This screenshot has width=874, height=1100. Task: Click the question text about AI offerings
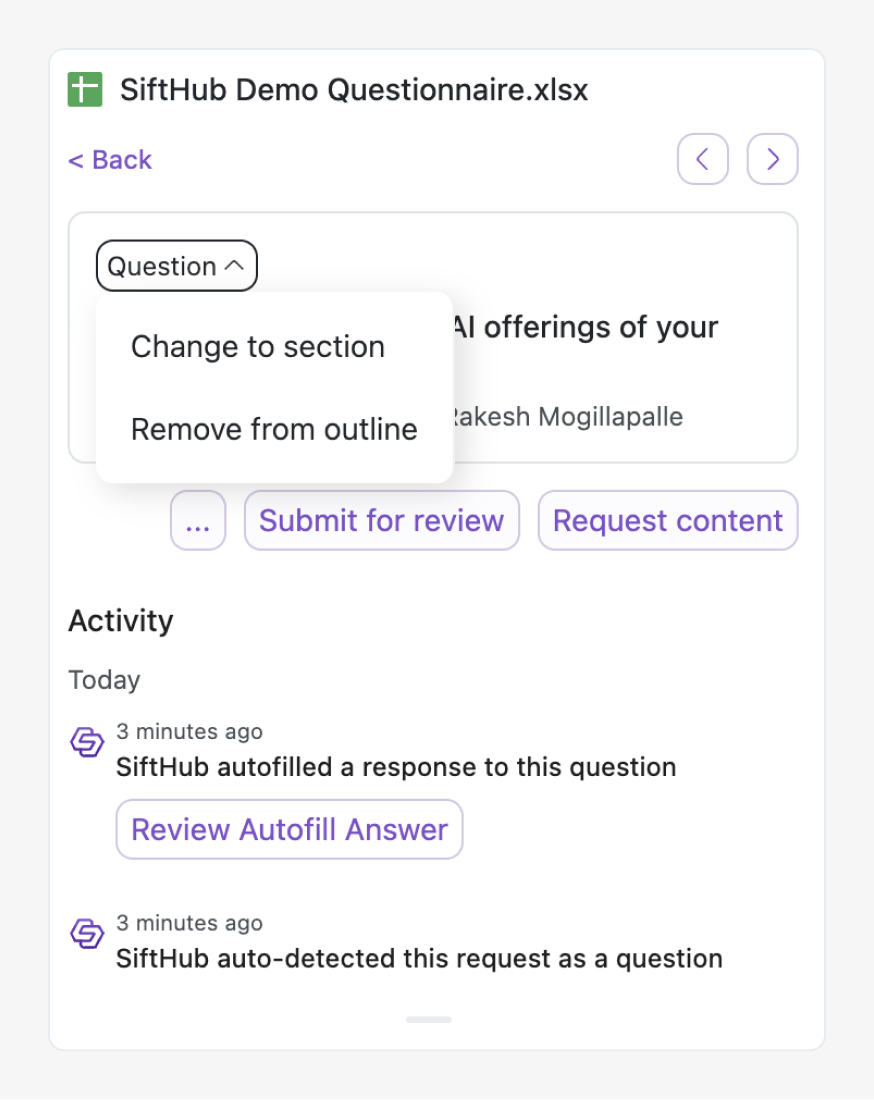click(x=586, y=327)
